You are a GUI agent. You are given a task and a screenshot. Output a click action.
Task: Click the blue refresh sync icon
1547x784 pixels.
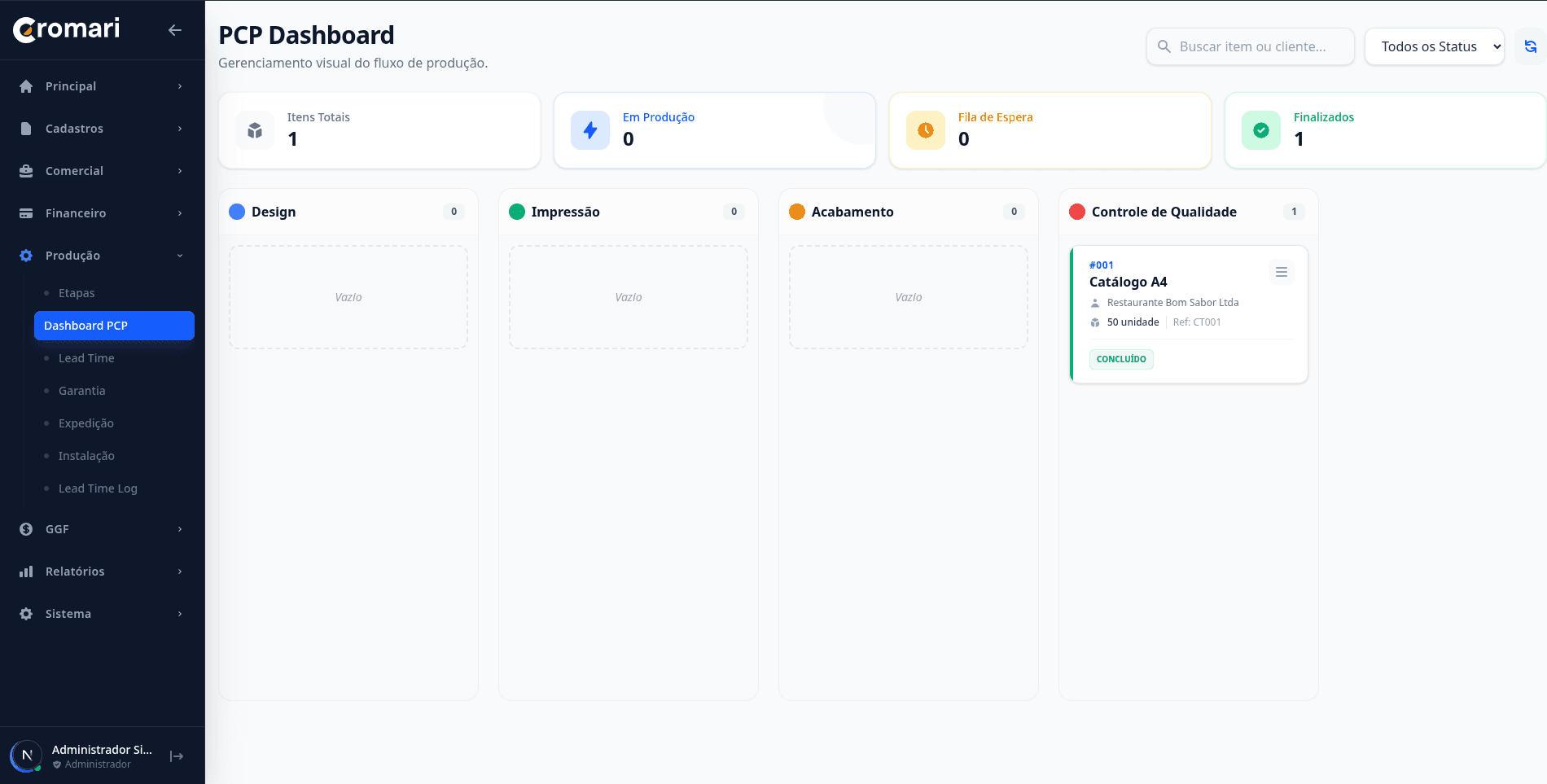[x=1532, y=46]
